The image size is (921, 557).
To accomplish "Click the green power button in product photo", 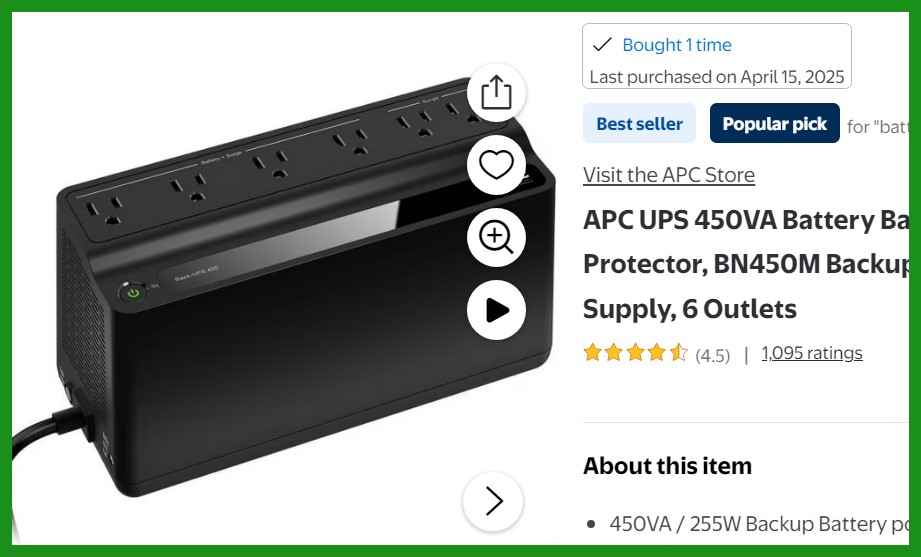I will [x=134, y=293].
